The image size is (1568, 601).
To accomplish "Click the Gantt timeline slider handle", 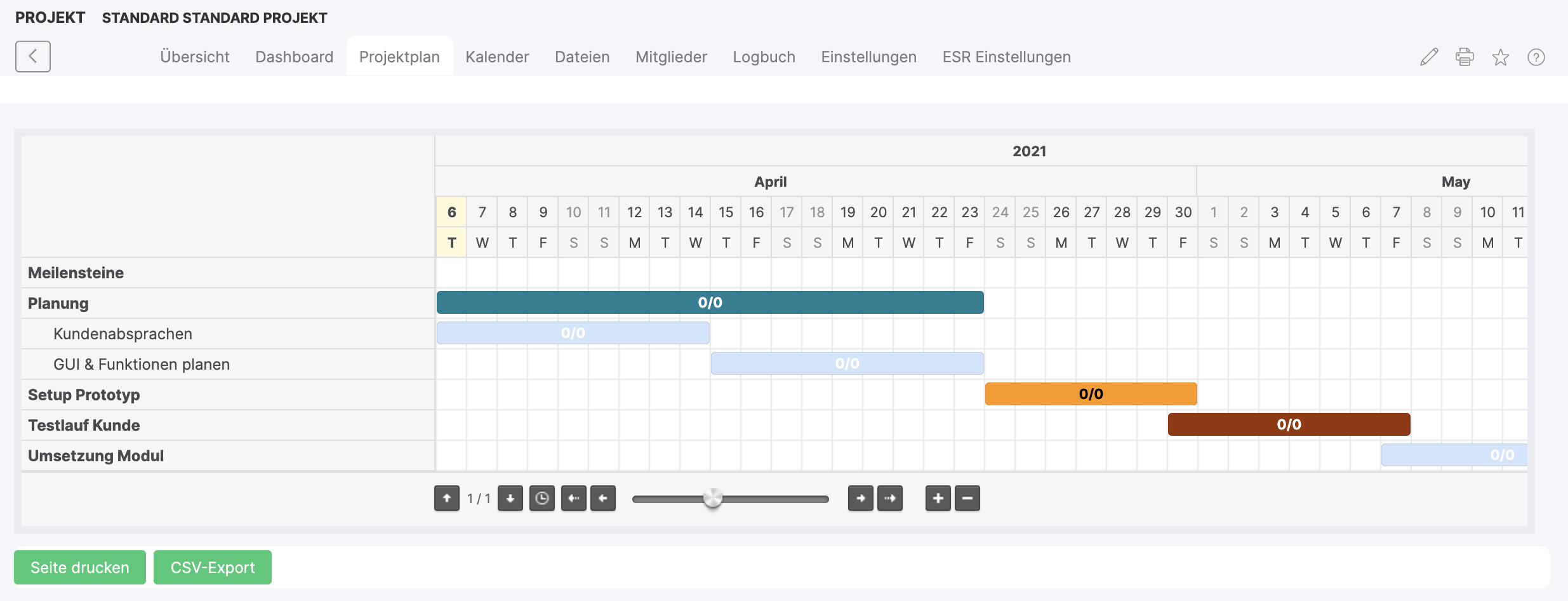I will pyautogui.click(x=713, y=498).
